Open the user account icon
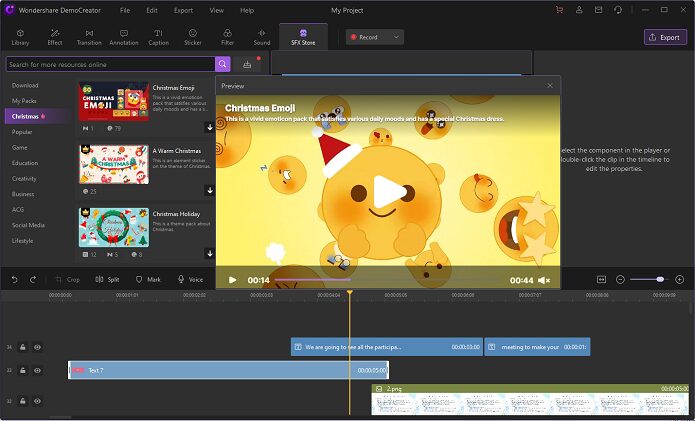The image size is (695, 421). coord(579,10)
